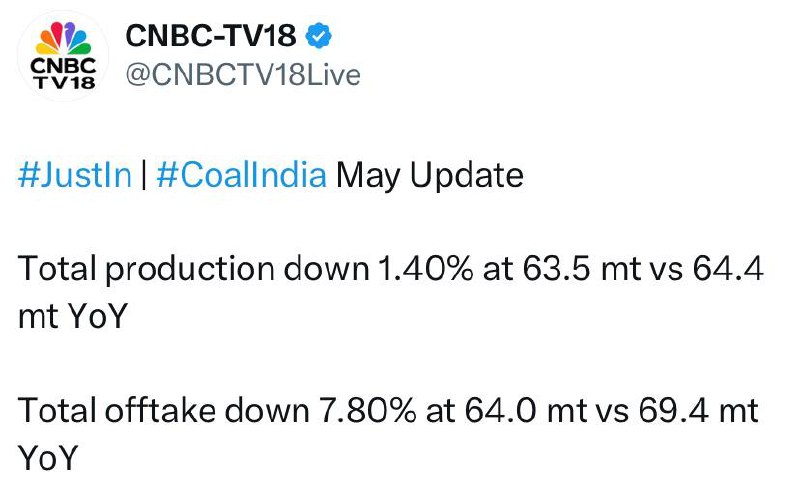Click the peacock logo in the avatar
800x491 pixels.
click(63, 38)
